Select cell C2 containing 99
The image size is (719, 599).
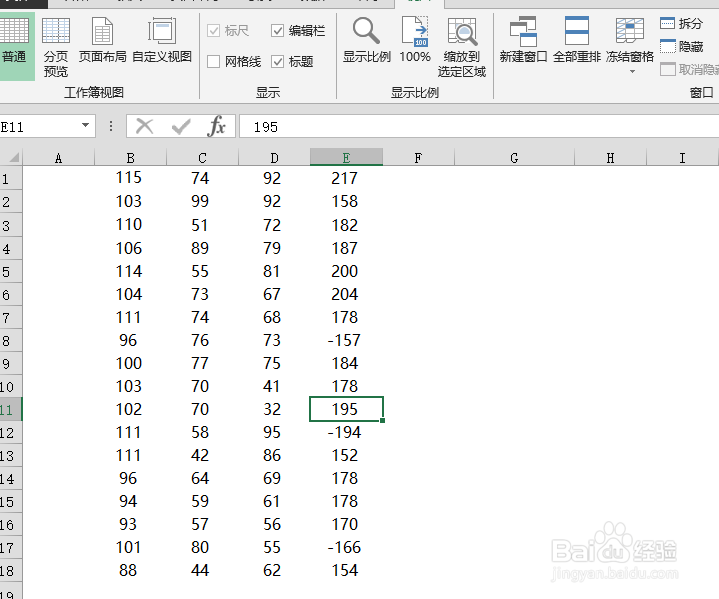coord(202,201)
